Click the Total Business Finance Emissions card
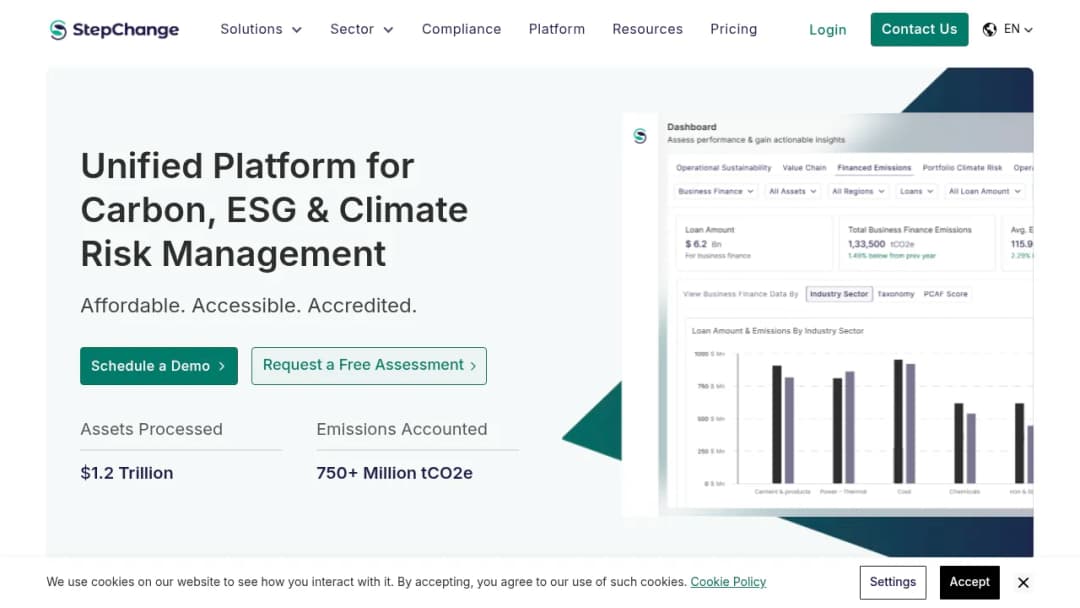1080x608 pixels. click(917, 243)
